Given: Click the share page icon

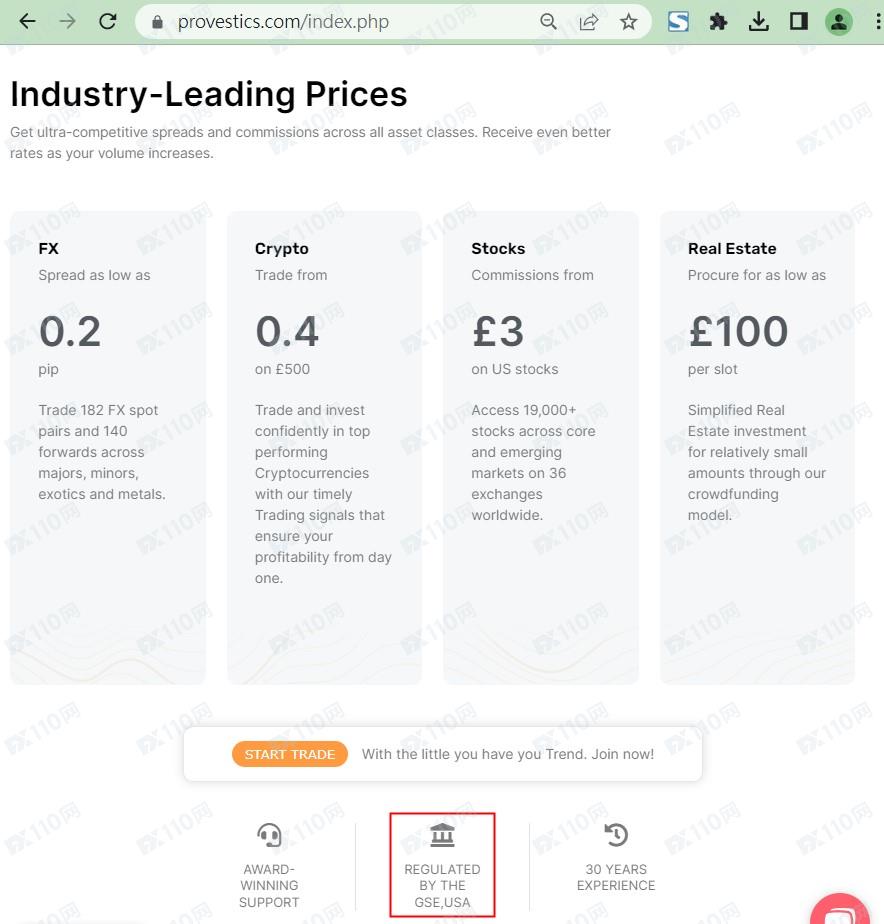Looking at the screenshot, I should pyautogui.click(x=589, y=21).
